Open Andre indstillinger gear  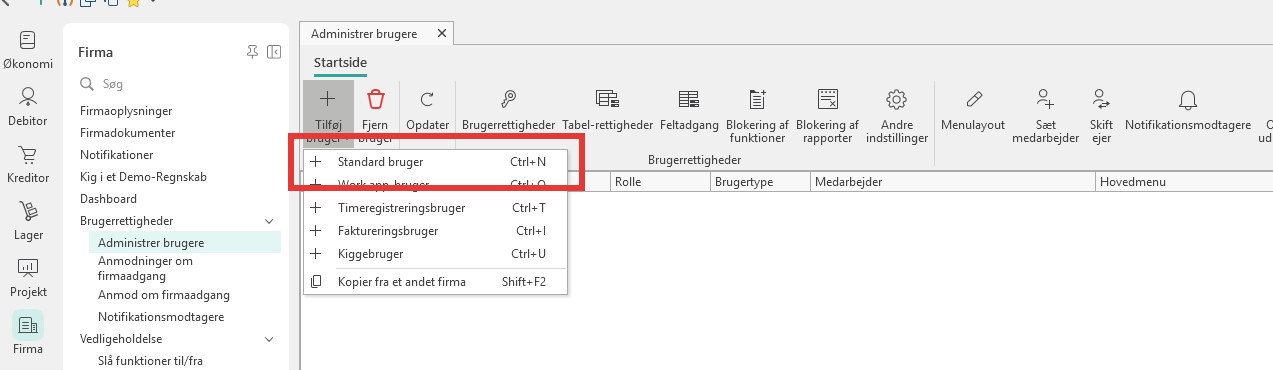(896, 115)
